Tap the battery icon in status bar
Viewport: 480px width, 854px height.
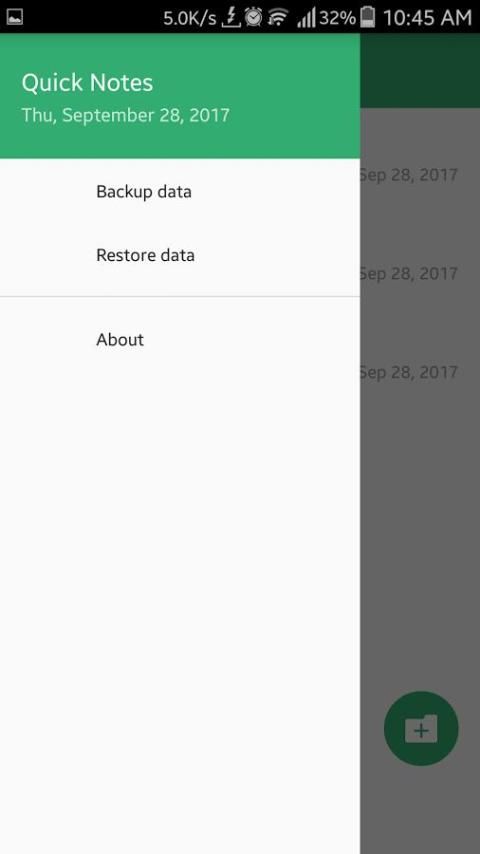[x=368, y=17]
